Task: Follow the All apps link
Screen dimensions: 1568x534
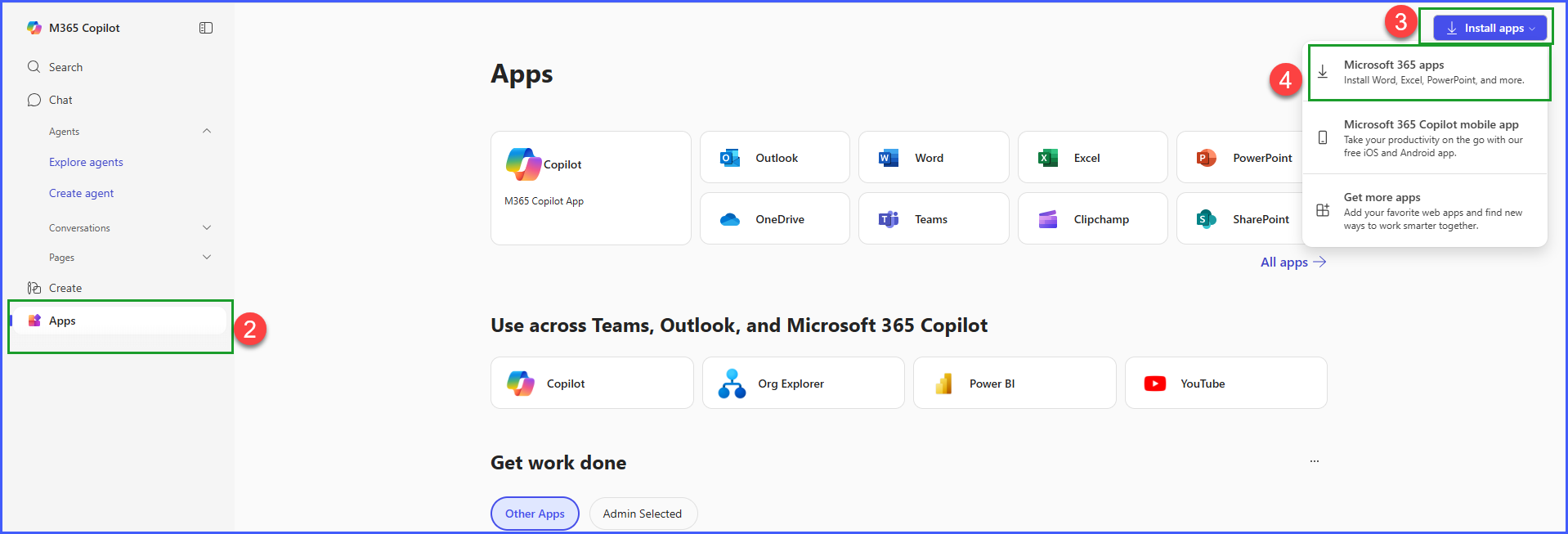Action: pyautogui.click(x=1293, y=262)
